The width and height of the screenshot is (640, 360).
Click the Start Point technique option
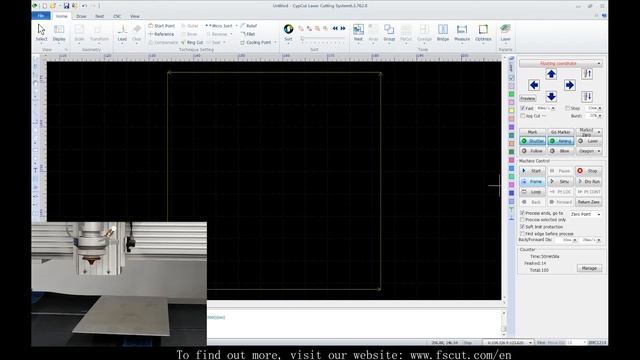162,26
